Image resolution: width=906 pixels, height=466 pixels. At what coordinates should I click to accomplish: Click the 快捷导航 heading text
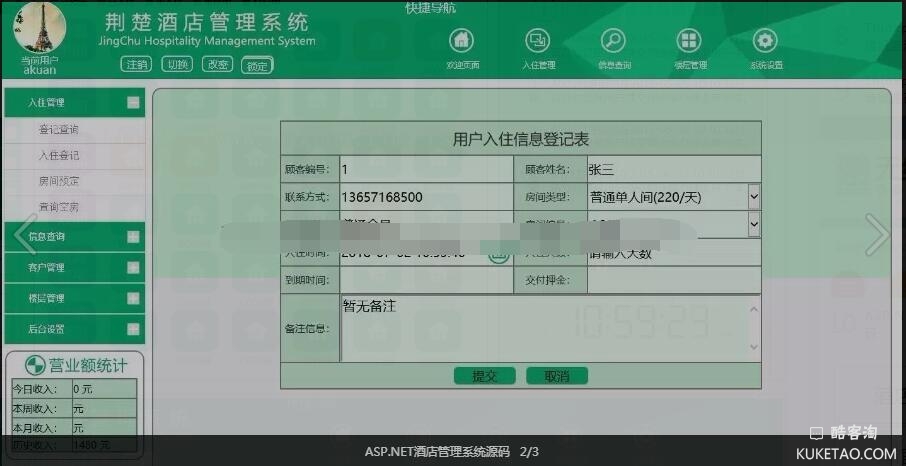point(430,8)
